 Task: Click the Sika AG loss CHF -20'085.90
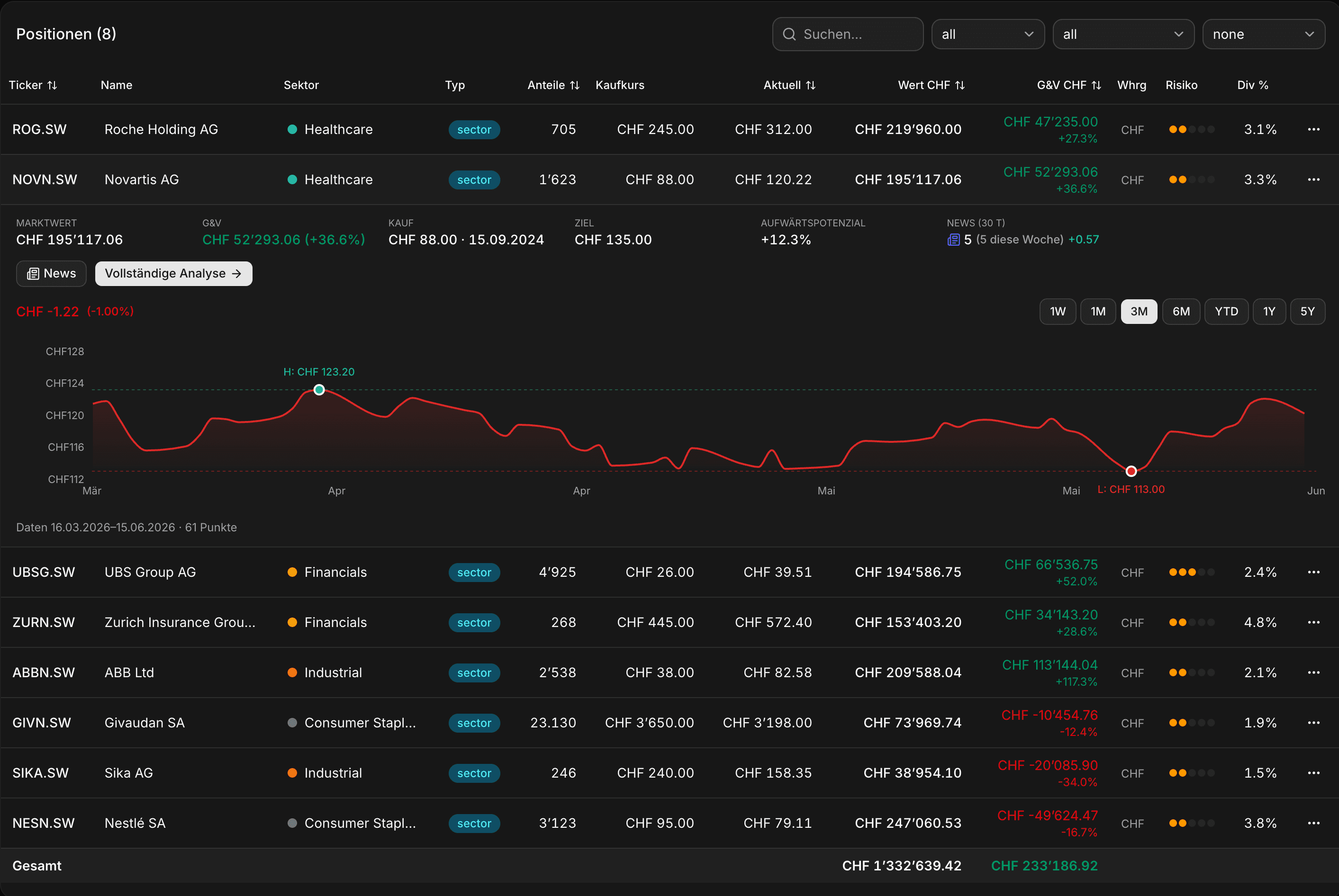[1048, 765]
